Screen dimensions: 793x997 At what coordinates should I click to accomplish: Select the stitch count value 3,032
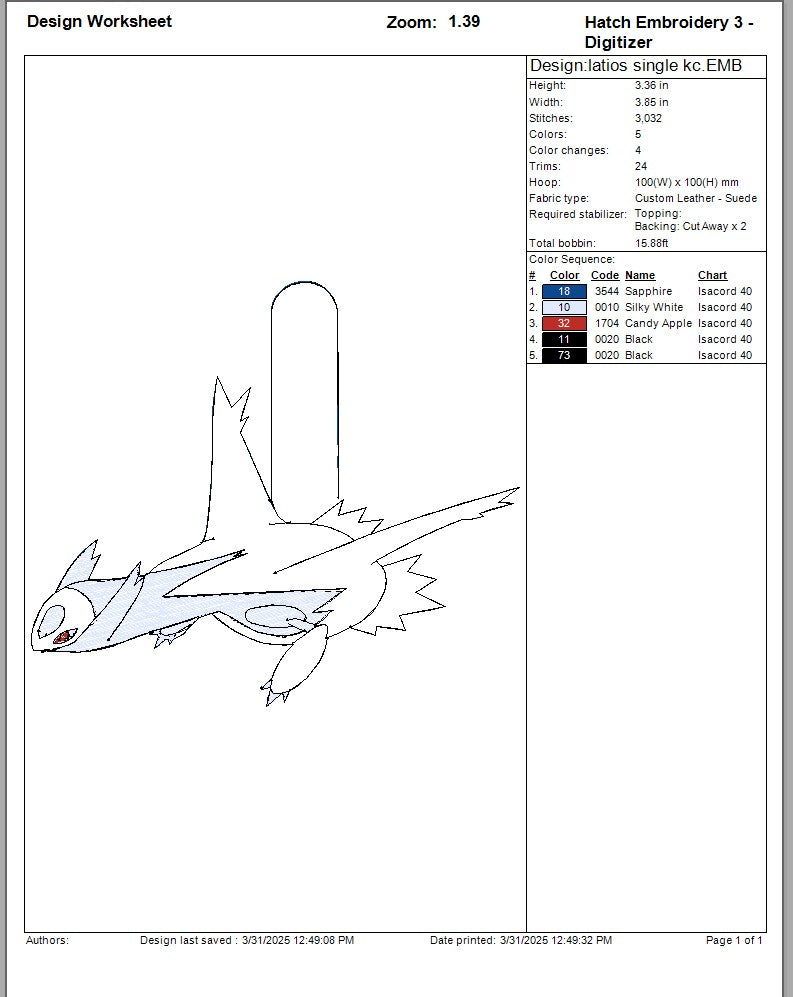click(x=648, y=118)
